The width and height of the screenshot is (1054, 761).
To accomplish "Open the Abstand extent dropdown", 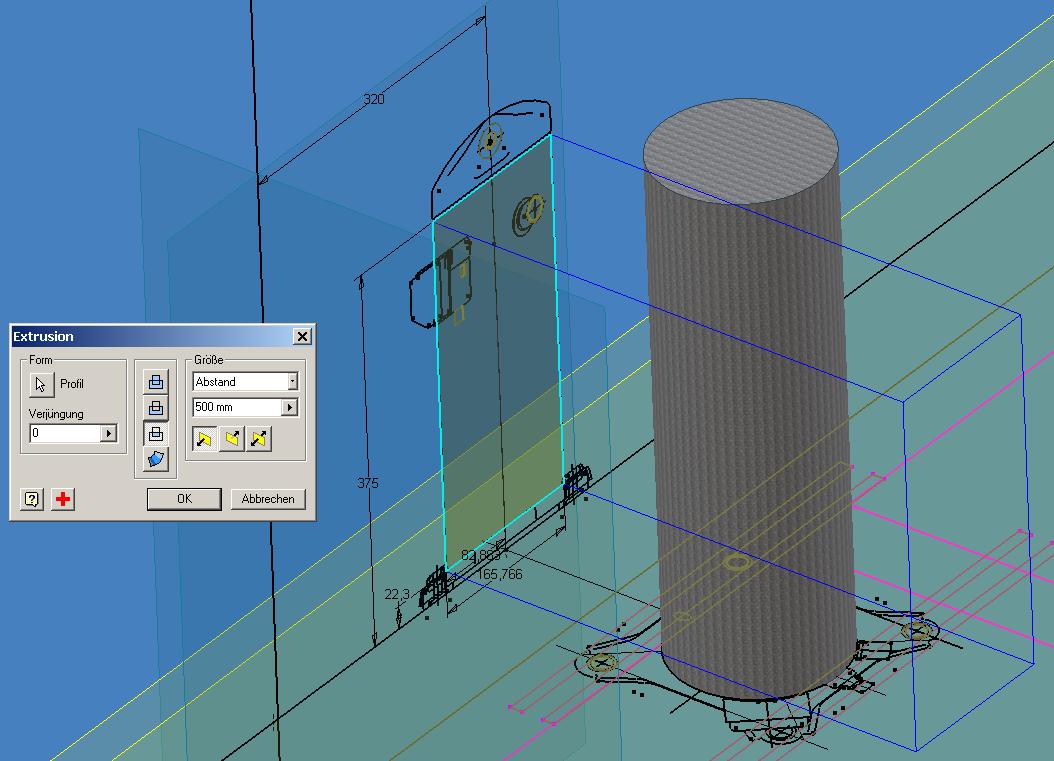I will [292, 382].
